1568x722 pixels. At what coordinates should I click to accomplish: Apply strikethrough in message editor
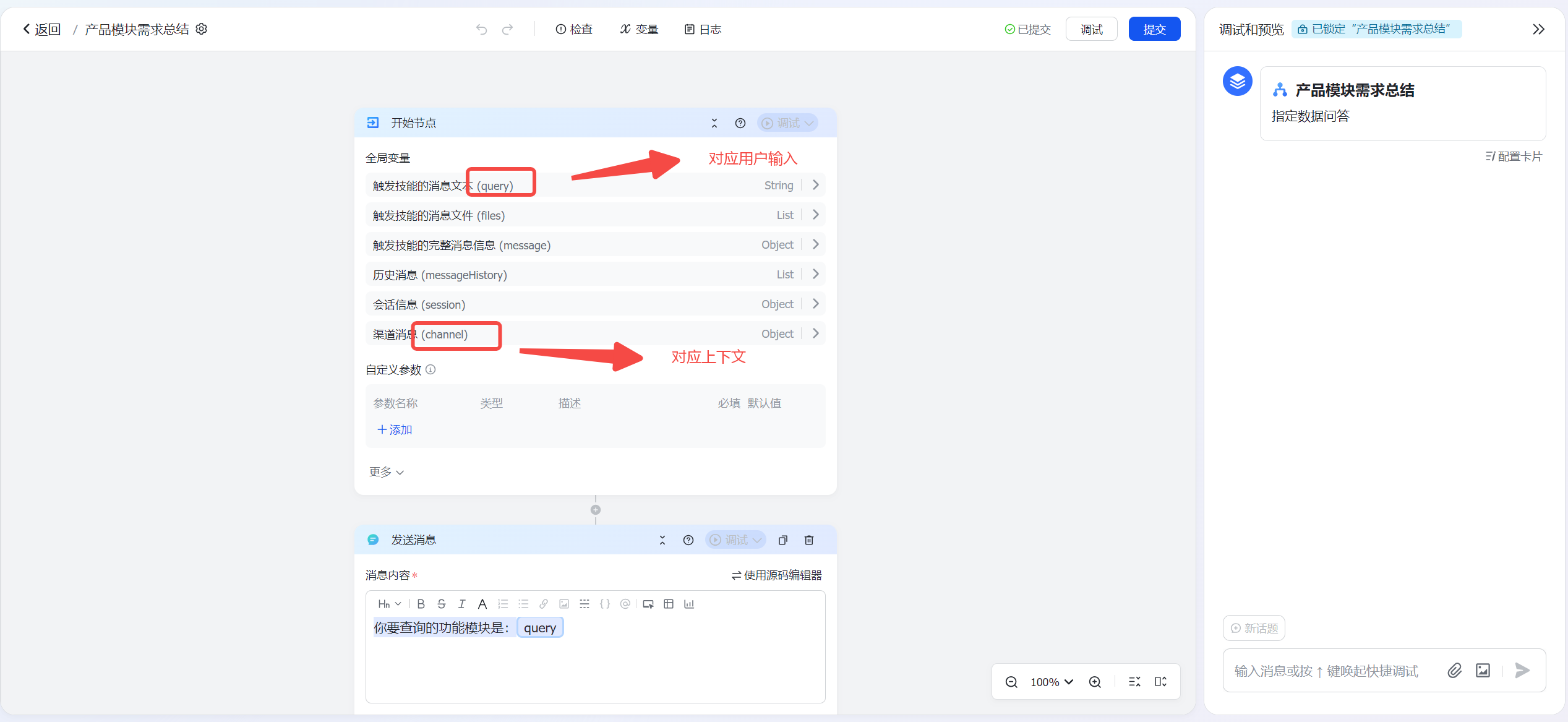pos(442,604)
